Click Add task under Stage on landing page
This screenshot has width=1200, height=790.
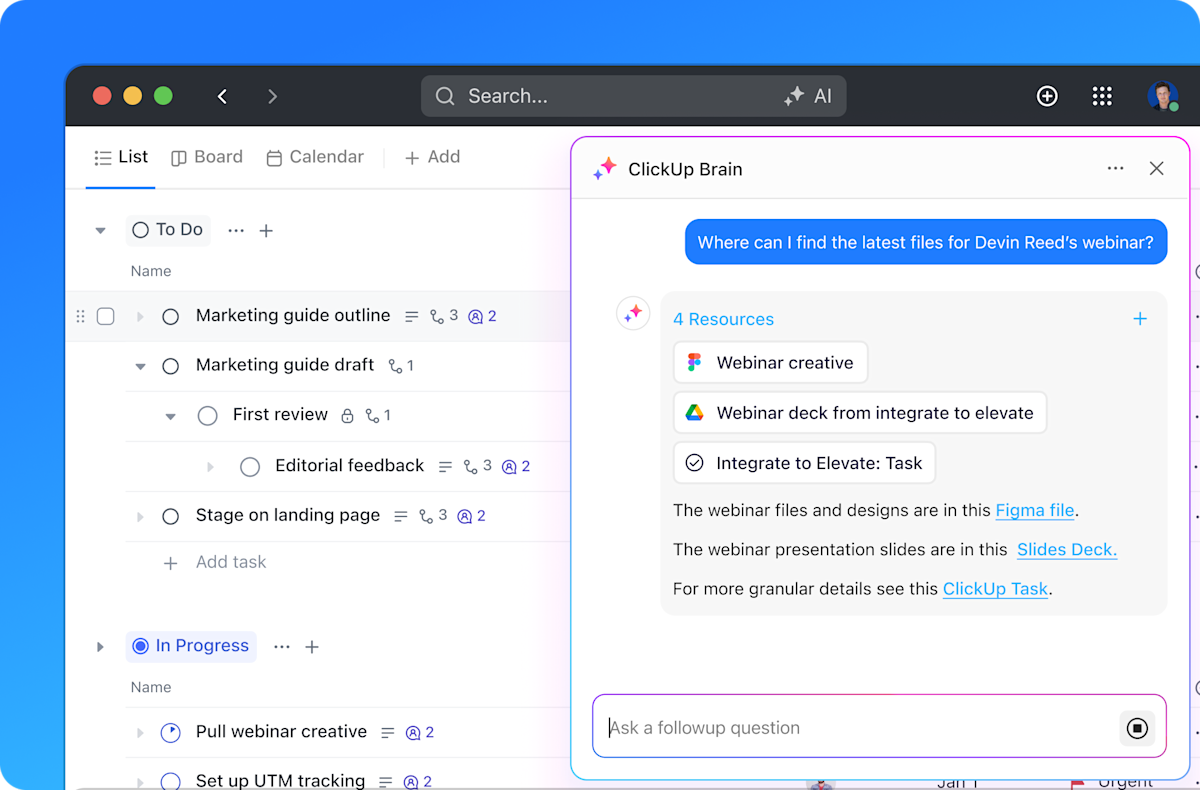point(231,562)
